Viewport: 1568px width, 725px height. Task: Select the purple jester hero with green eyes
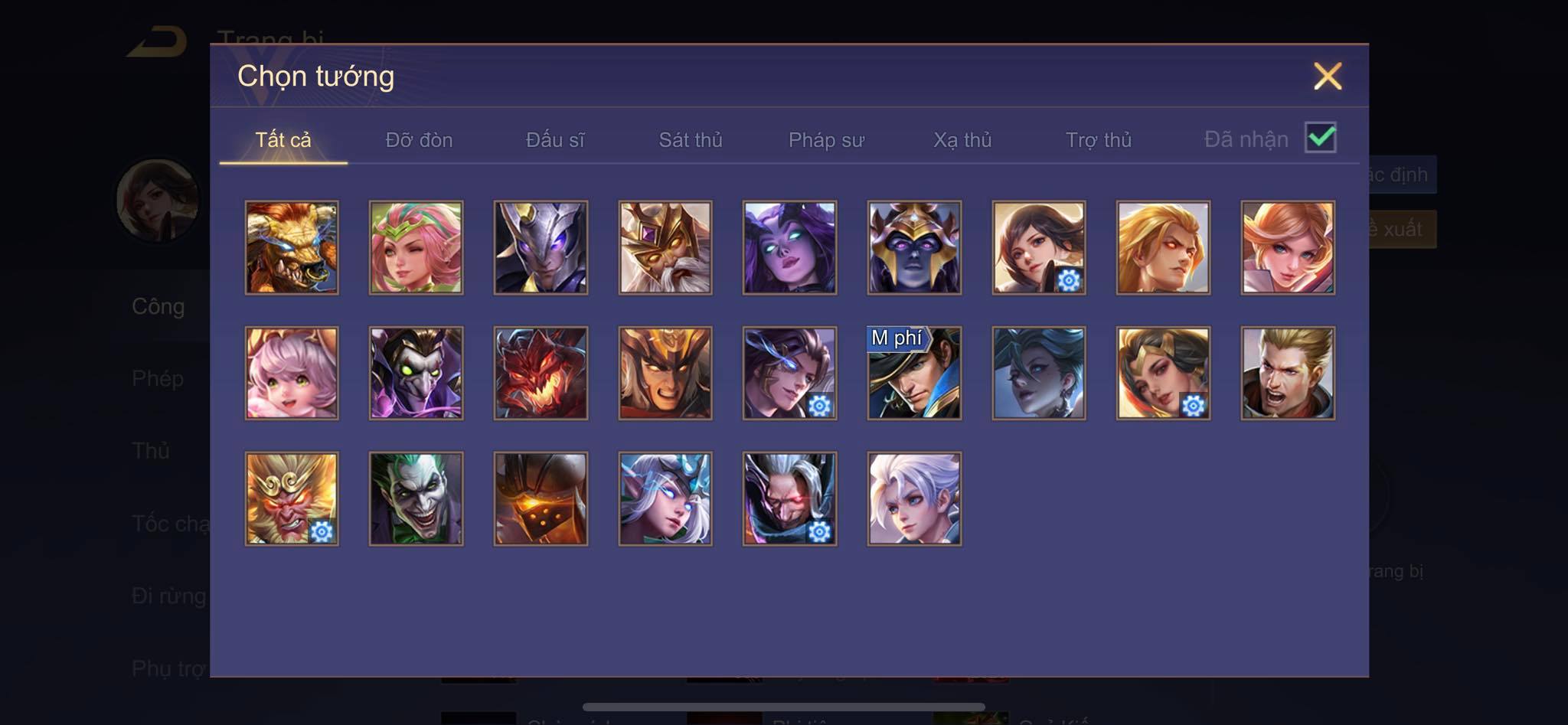coord(416,373)
